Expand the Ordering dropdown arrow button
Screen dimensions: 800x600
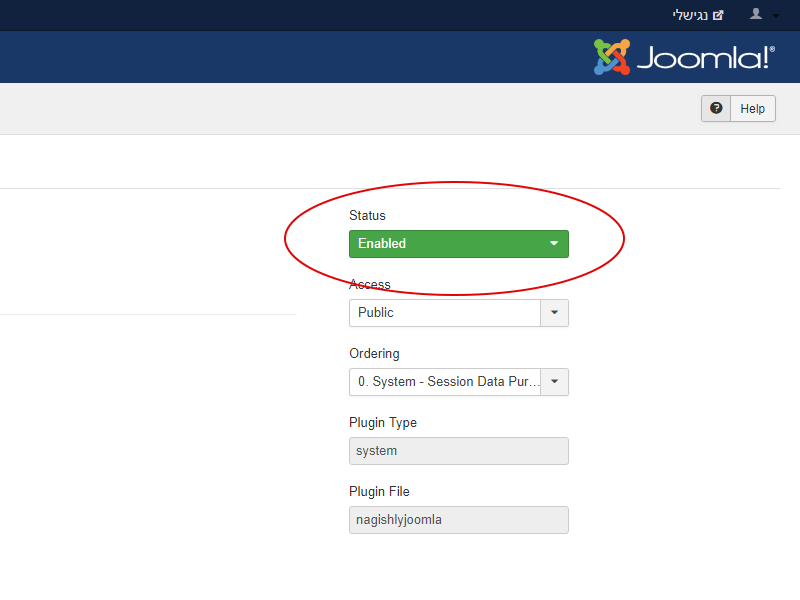pos(555,382)
